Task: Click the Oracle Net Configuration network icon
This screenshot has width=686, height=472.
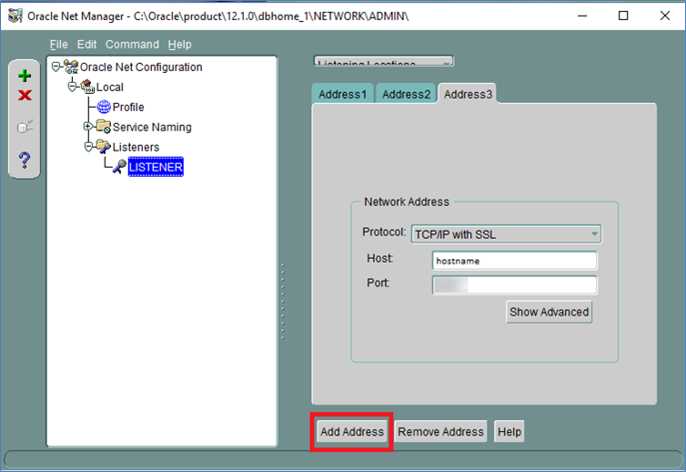Action: (x=71, y=67)
